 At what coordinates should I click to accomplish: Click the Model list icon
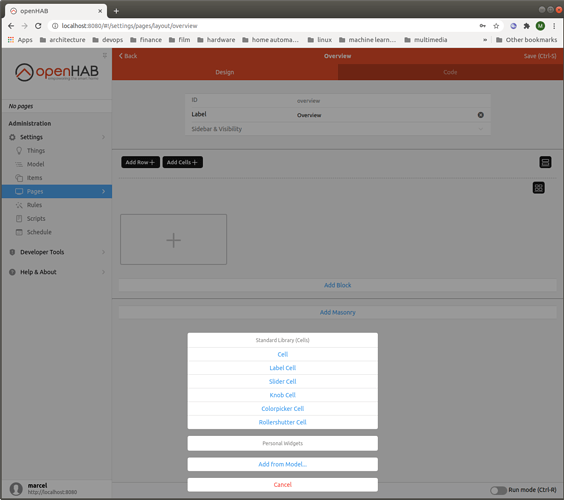(19, 164)
